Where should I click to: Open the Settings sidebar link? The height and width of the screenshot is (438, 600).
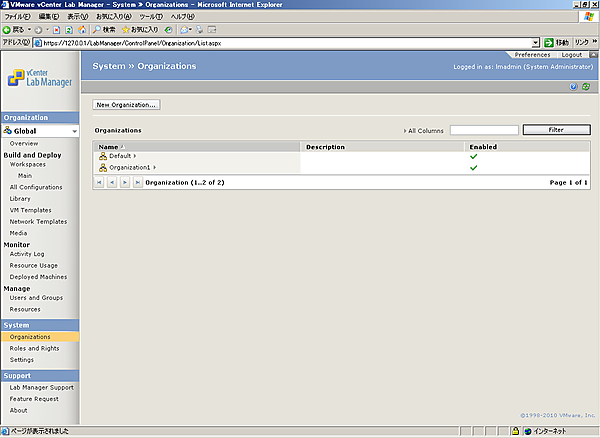click(x=22, y=360)
